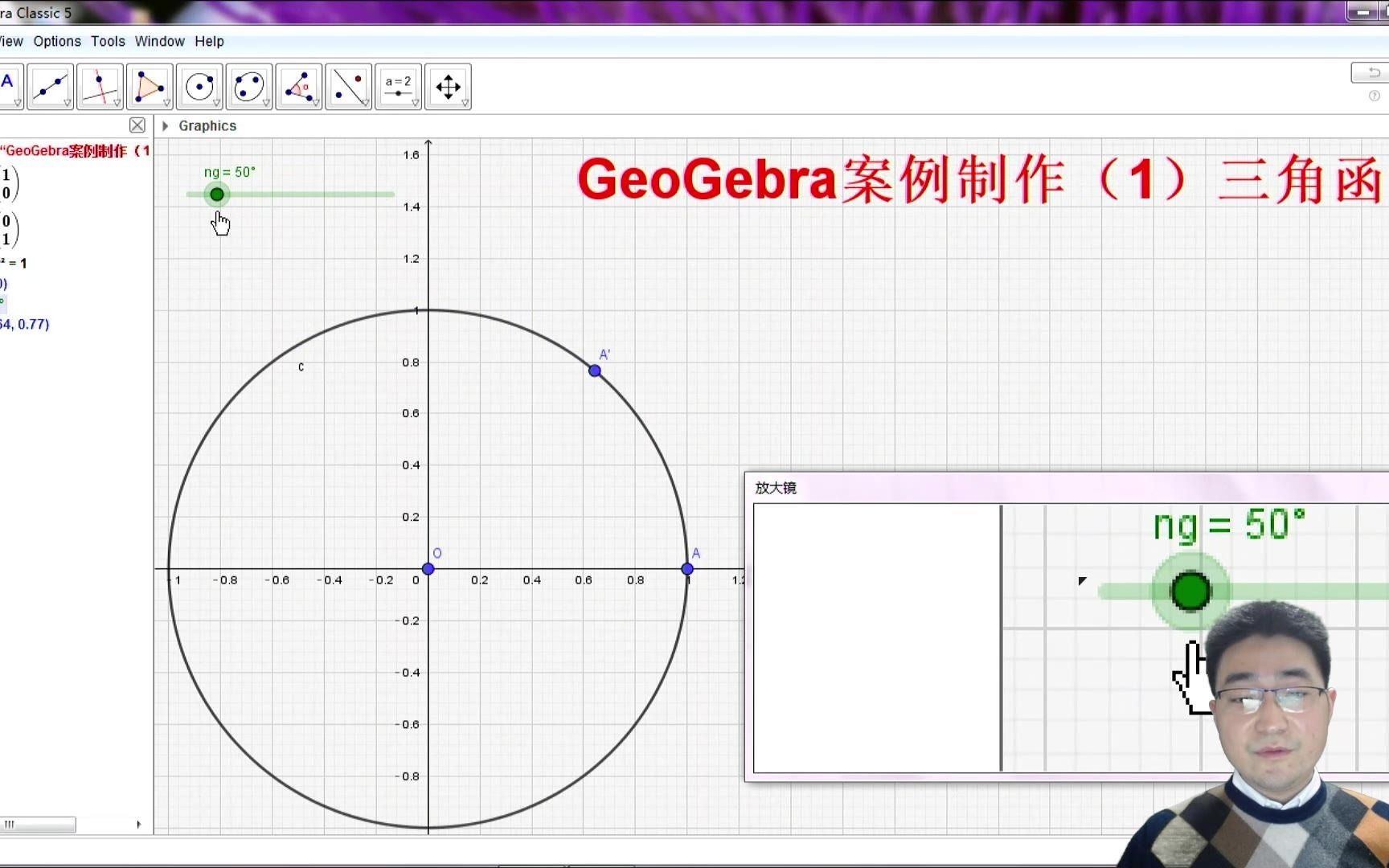Viewport: 1389px width, 868px height.
Task: Click the circle label c
Action: click(x=301, y=366)
